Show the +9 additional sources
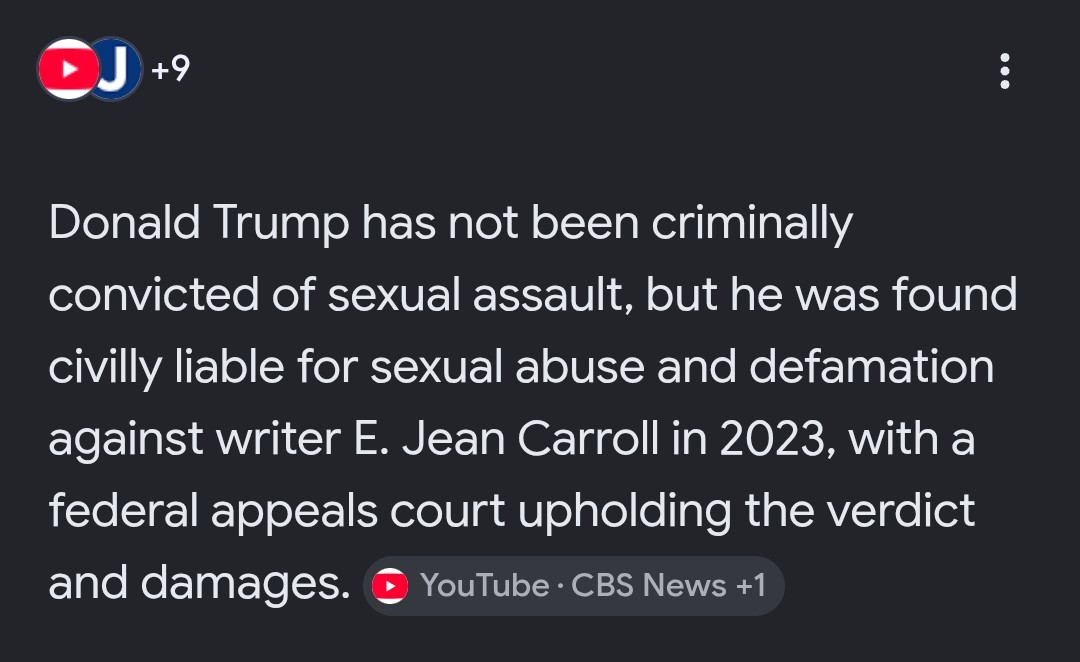Image resolution: width=1080 pixels, height=662 pixels. point(170,69)
